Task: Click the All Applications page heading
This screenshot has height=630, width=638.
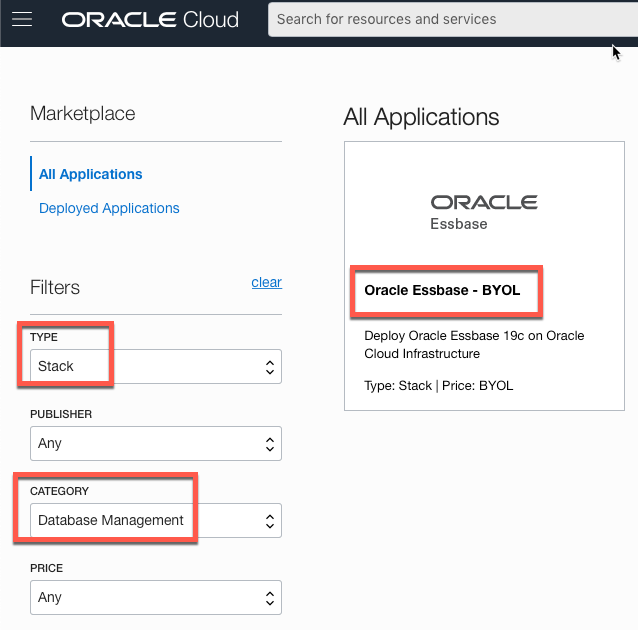Action: tap(421, 117)
